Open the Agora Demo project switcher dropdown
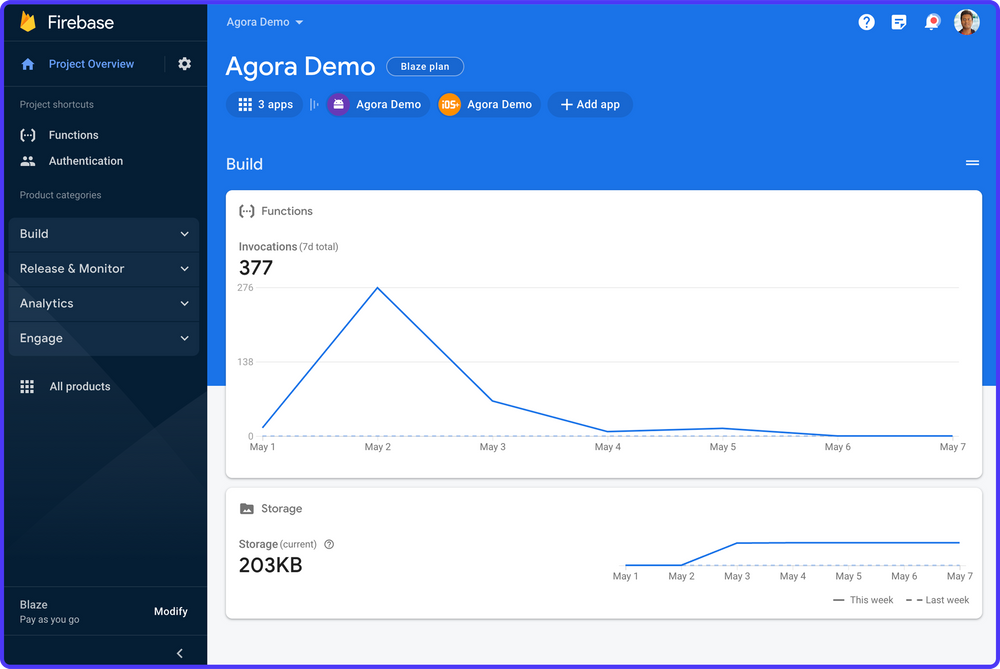 (265, 21)
